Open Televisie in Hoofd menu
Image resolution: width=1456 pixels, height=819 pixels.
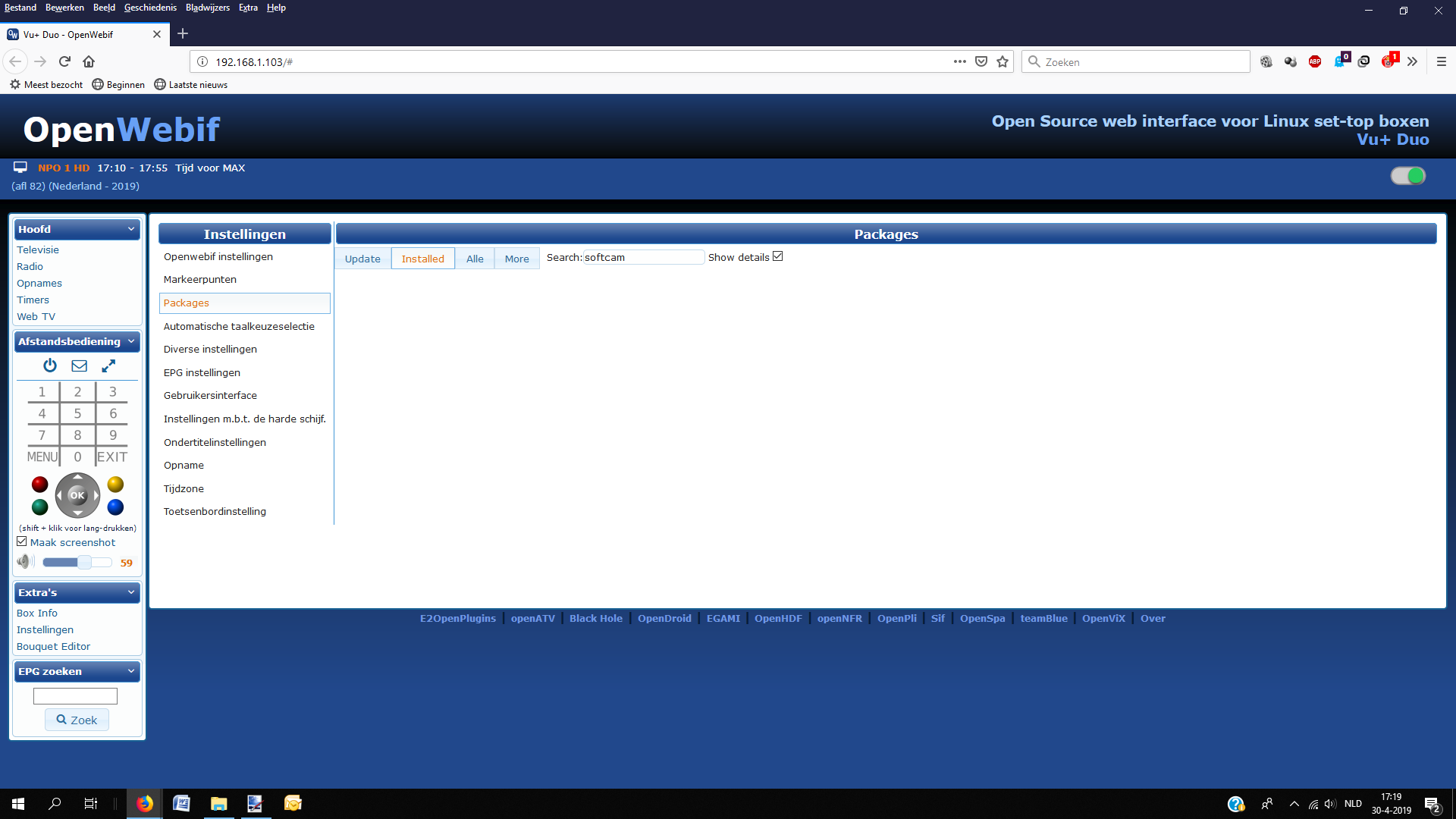click(x=38, y=249)
